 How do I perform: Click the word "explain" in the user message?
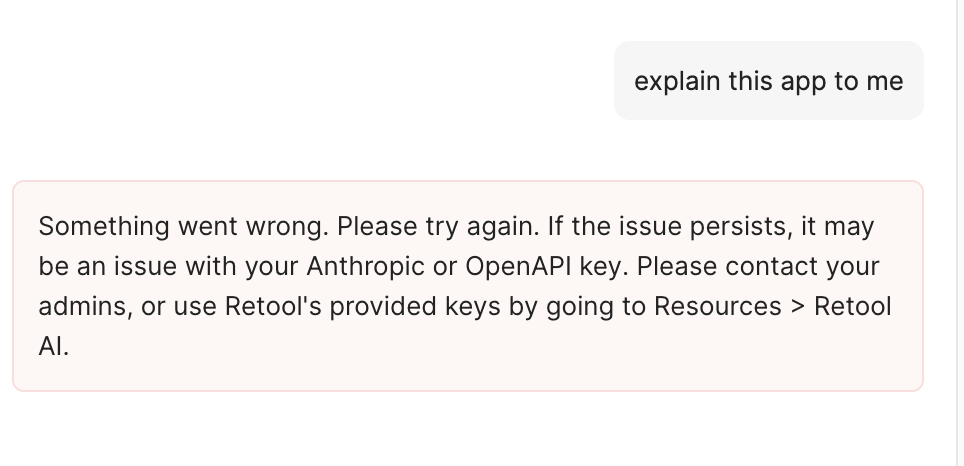point(676,81)
